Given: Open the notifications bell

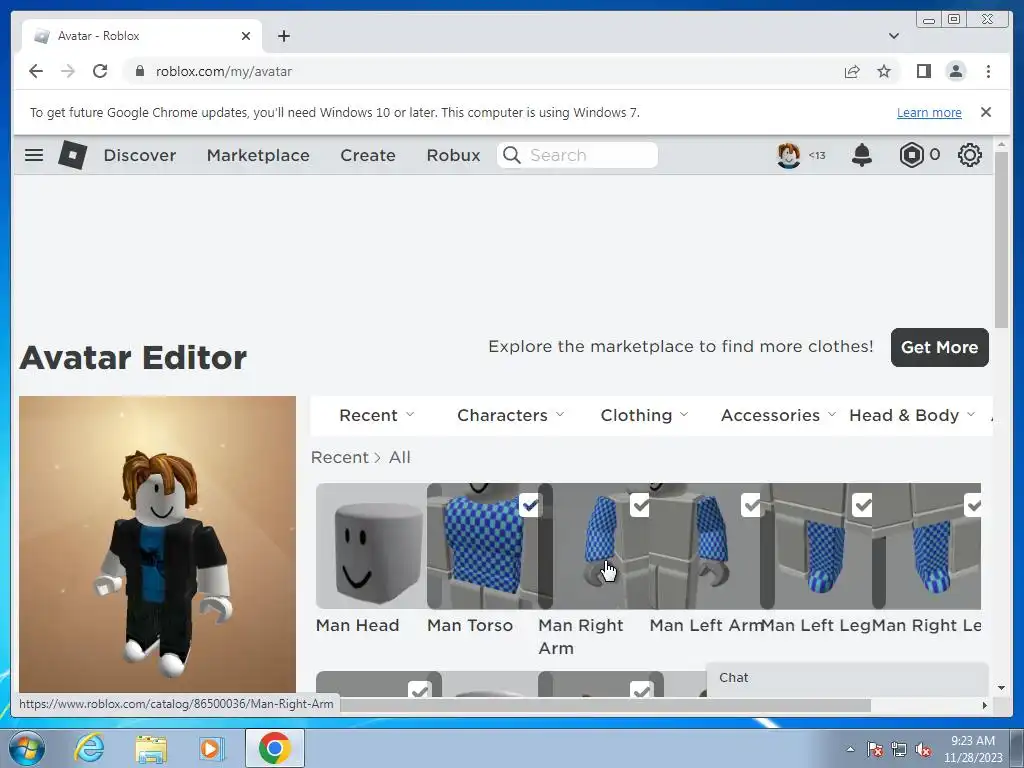Looking at the screenshot, I should point(862,155).
